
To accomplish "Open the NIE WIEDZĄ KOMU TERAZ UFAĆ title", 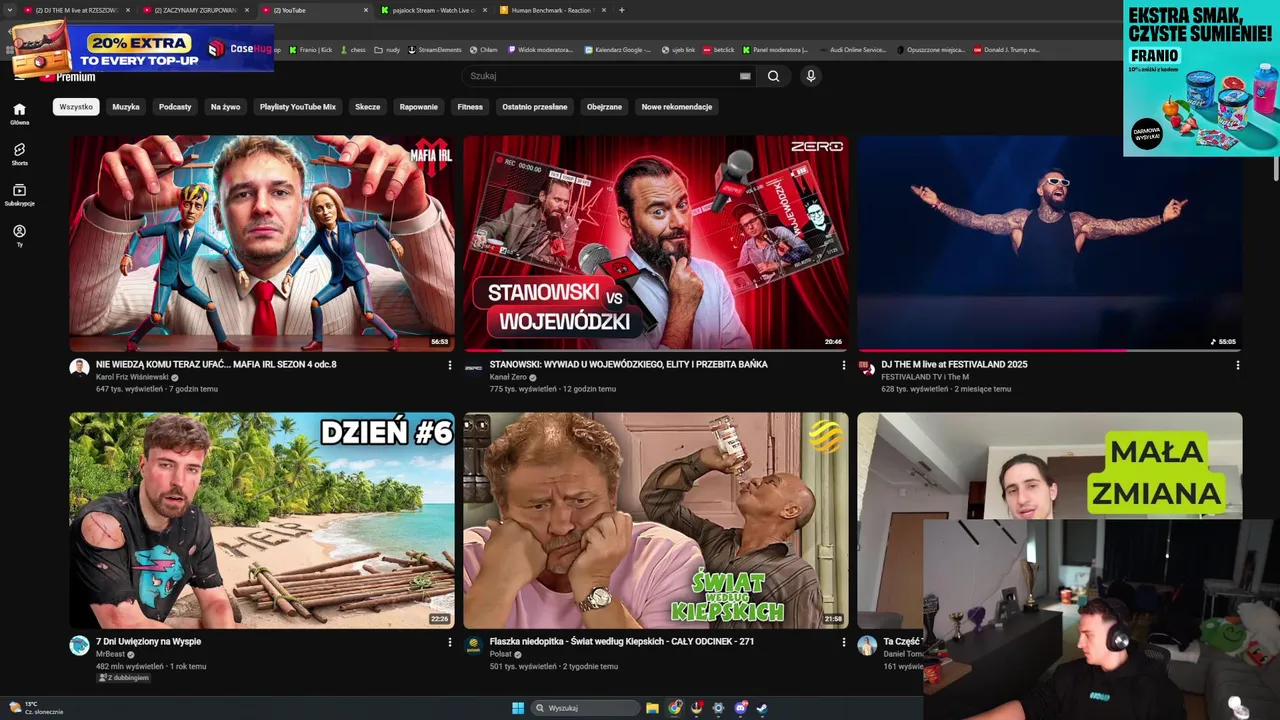I will click(x=216, y=365).
